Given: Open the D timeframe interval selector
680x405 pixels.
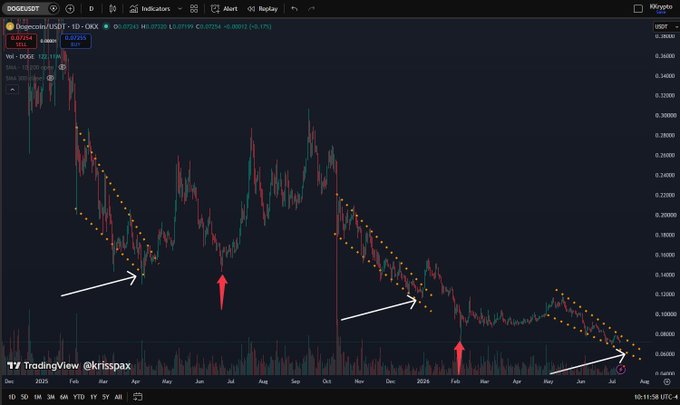Looking at the screenshot, I should coord(91,9).
